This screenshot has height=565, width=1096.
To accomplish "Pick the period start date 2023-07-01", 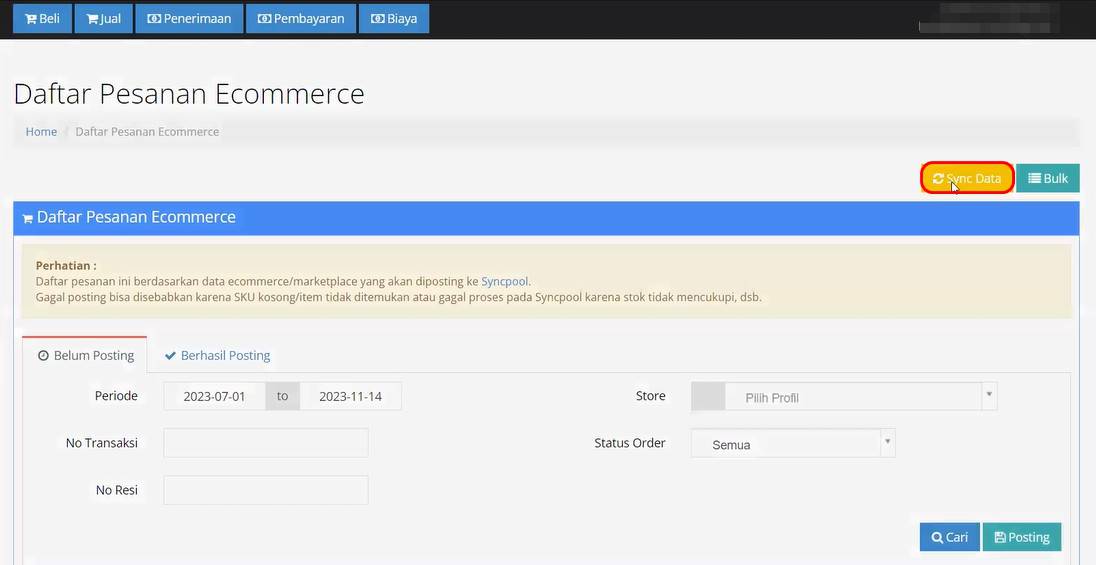I will (214, 396).
